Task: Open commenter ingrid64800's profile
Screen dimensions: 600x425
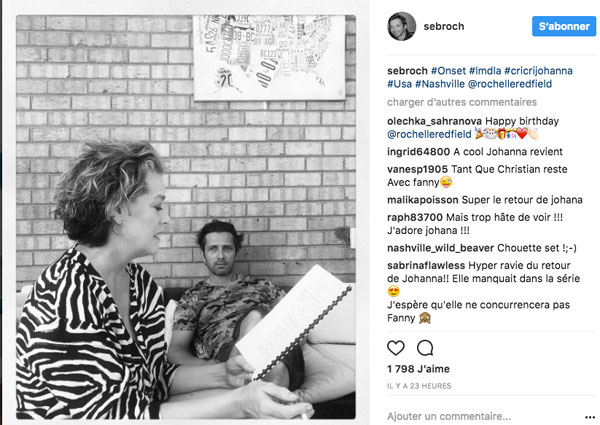Action: point(418,152)
